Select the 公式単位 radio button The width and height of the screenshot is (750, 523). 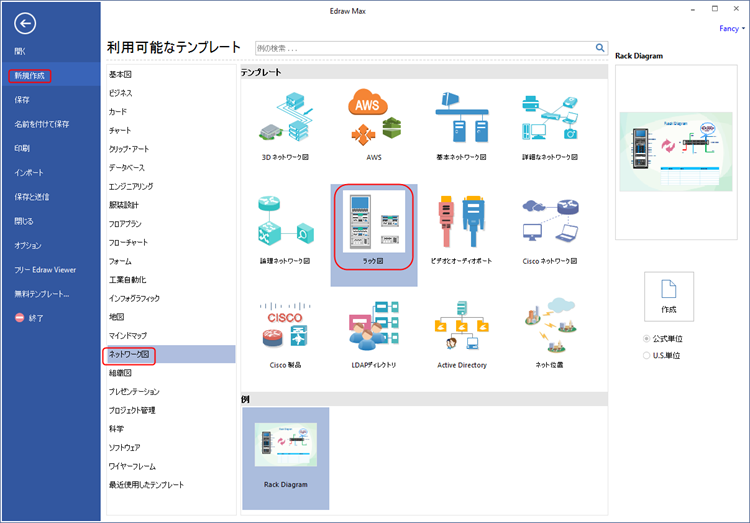tap(647, 339)
